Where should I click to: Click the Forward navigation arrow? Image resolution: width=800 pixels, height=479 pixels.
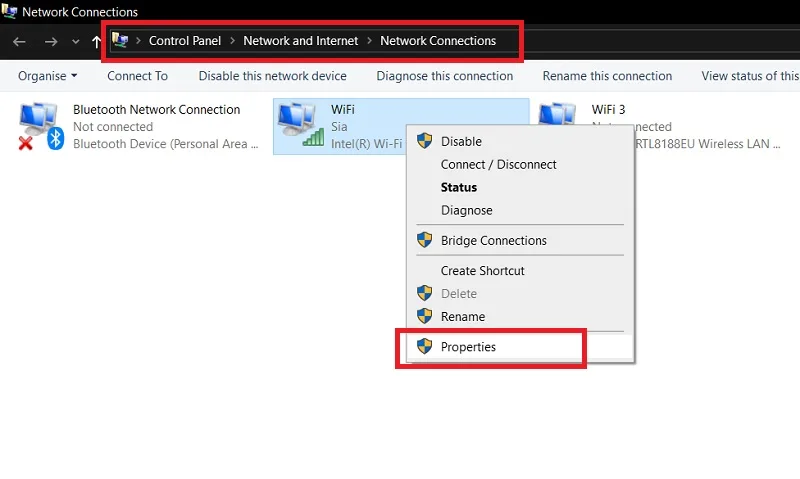point(51,41)
